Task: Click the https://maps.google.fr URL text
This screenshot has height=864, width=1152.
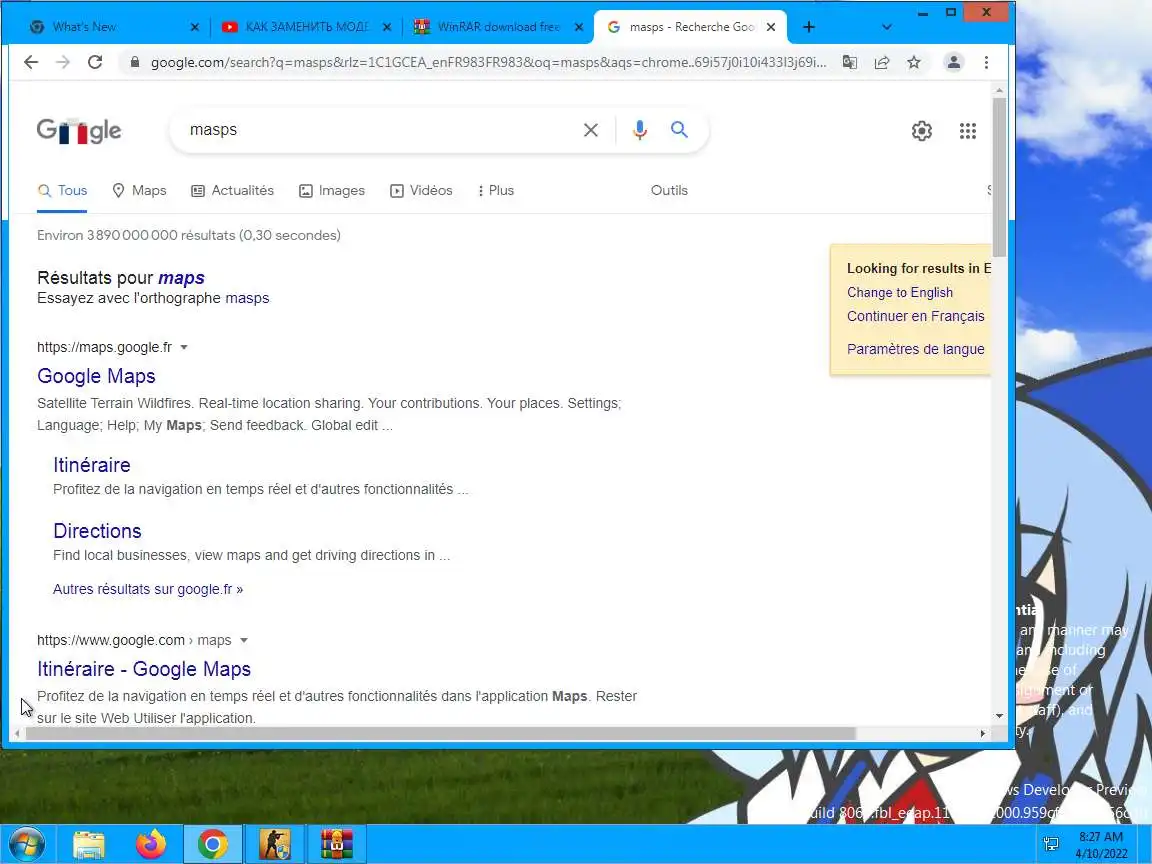Action: click(x=104, y=348)
